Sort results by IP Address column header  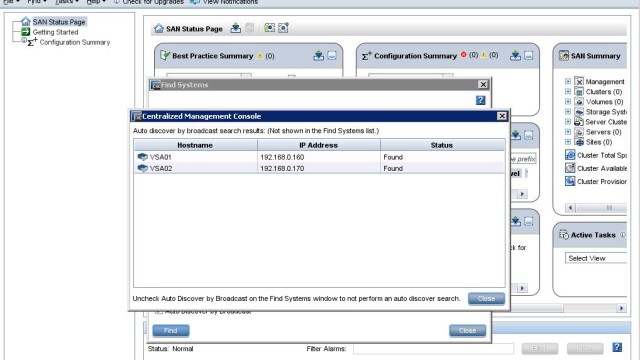pyautogui.click(x=319, y=145)
